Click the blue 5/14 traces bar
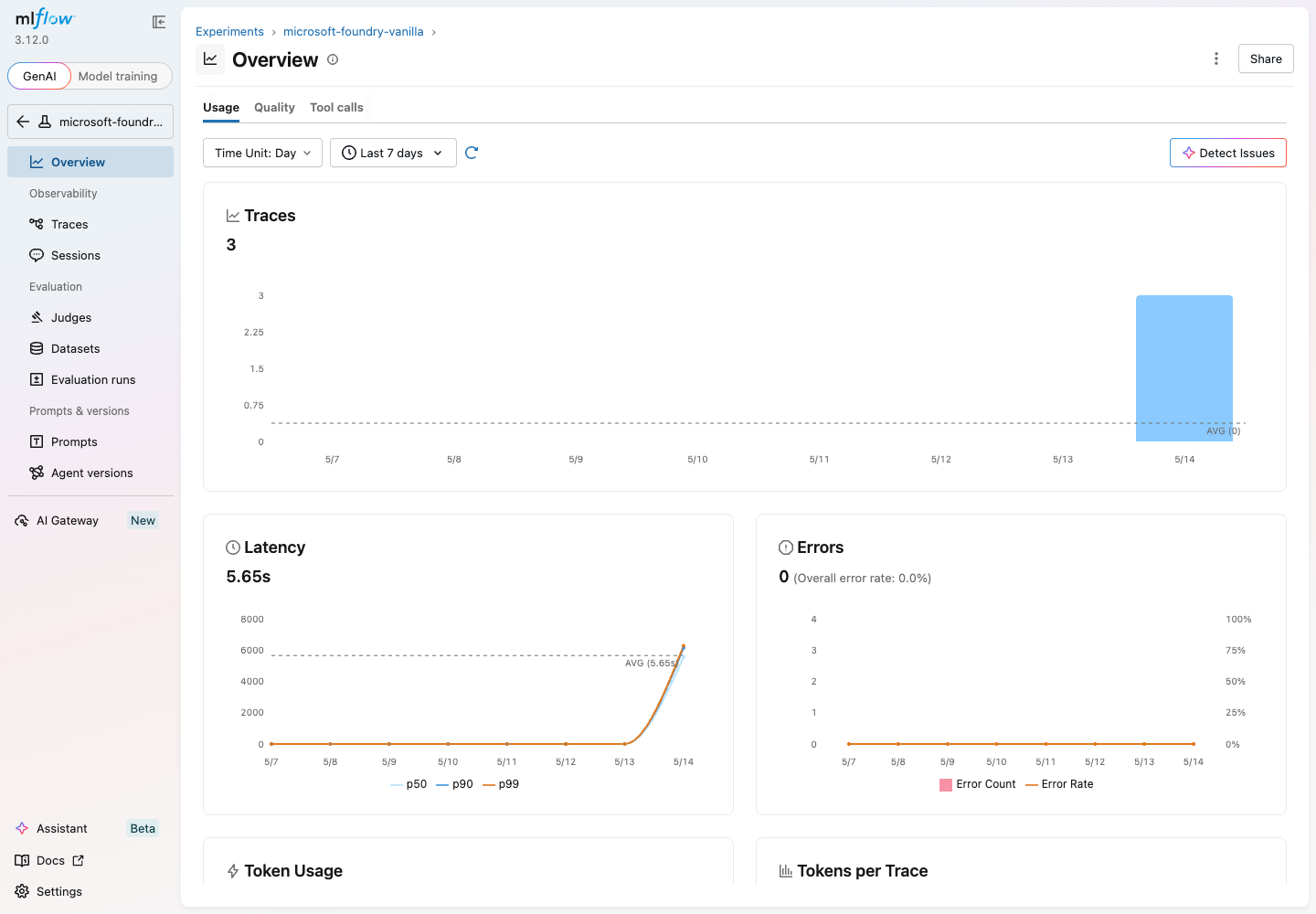This screenshot has height=914, width=1316. coord(1184,368)
